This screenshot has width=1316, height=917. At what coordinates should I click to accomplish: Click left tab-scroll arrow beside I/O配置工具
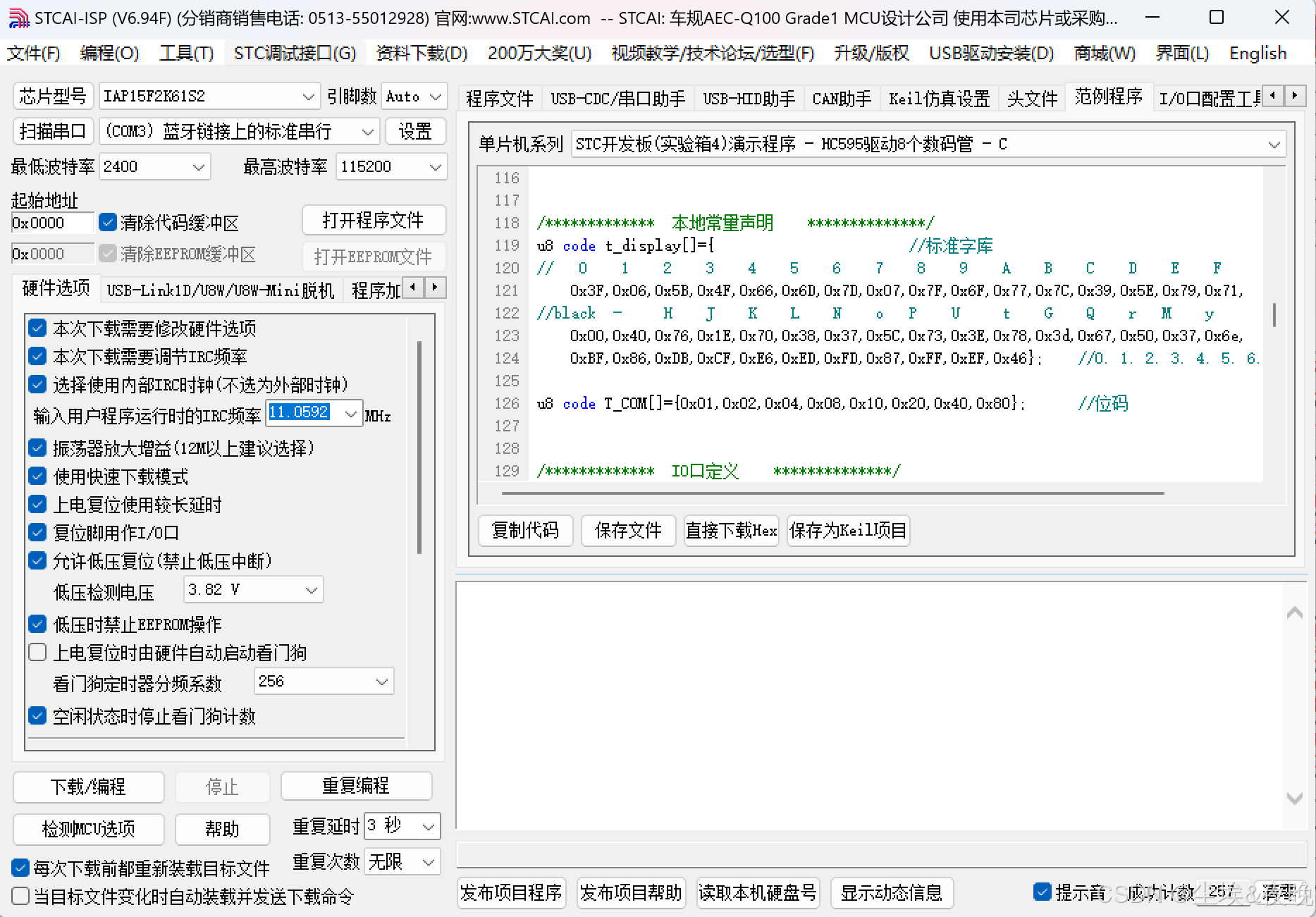(1272, 95)
